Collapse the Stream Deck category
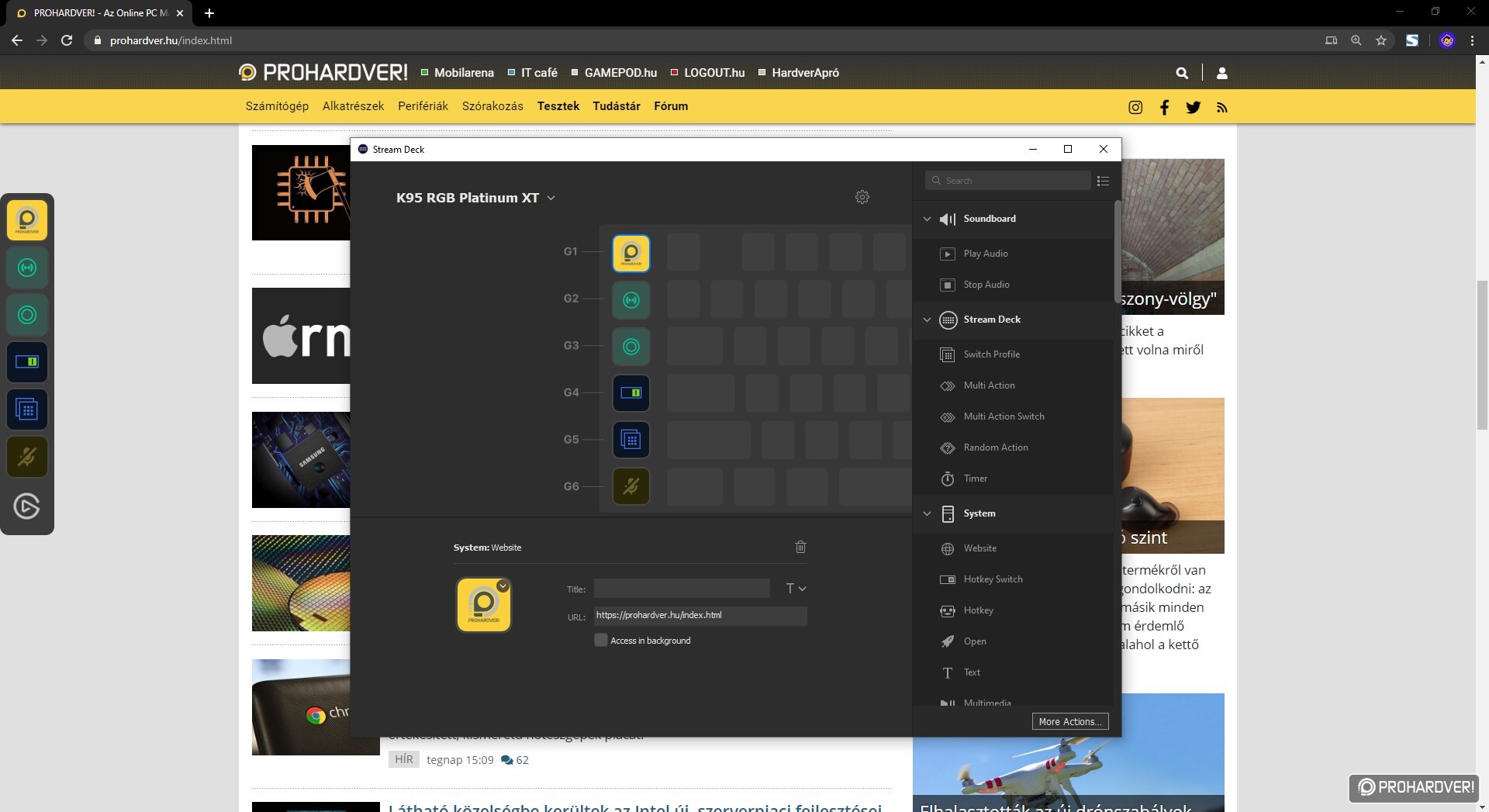The image size is (1489, 812). (x=927, y=320)
